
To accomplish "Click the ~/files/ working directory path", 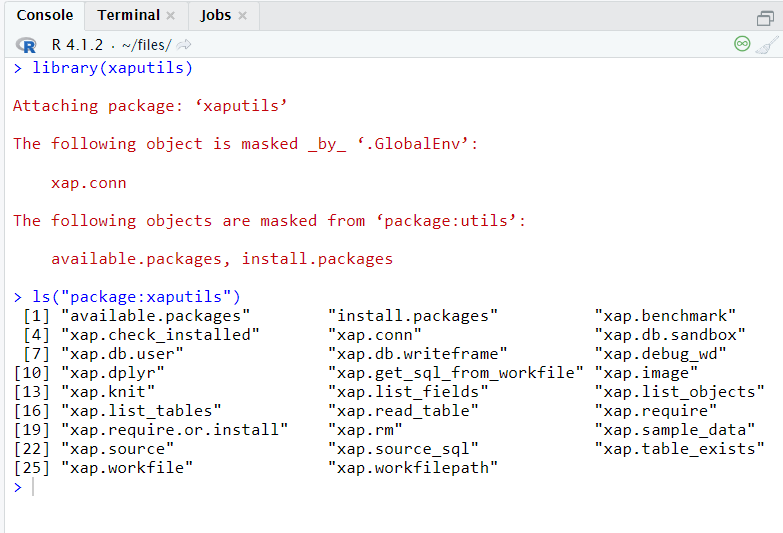I will 146,45.
